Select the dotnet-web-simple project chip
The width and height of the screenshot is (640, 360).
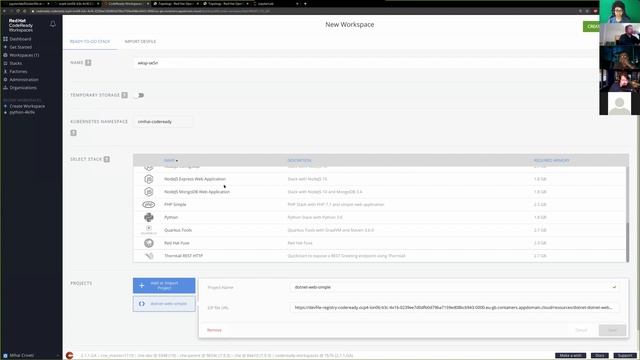click(x=164, y=304)
